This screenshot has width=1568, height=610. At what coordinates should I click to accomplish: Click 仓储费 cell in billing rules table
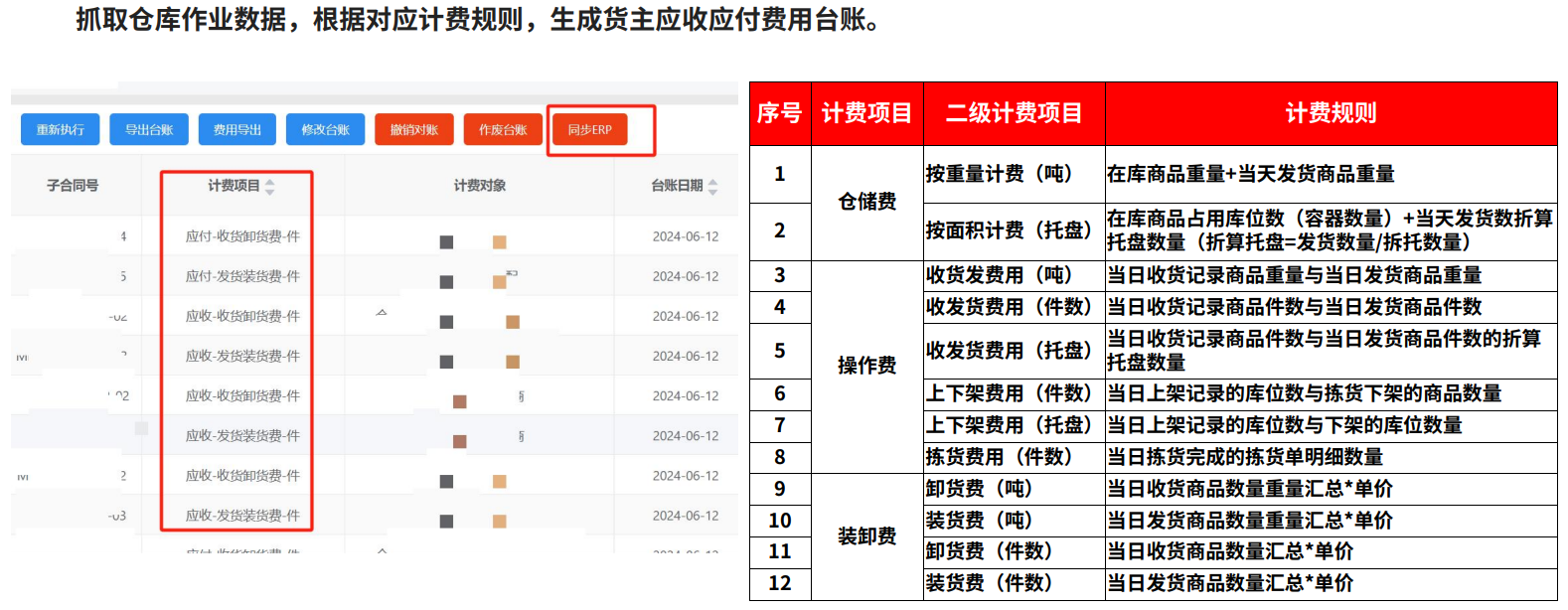(867, 203)
